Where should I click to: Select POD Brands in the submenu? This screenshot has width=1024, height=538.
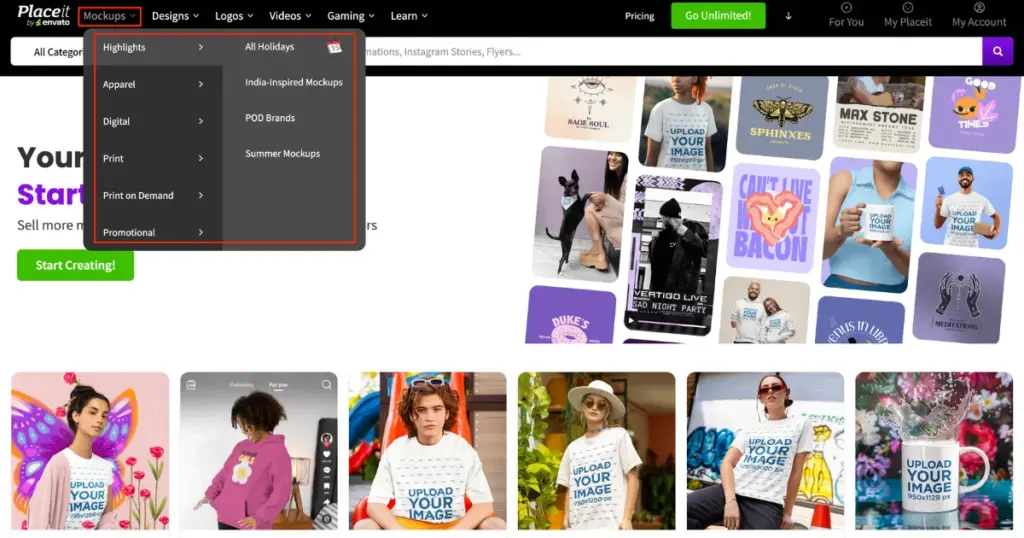[270, 118]
